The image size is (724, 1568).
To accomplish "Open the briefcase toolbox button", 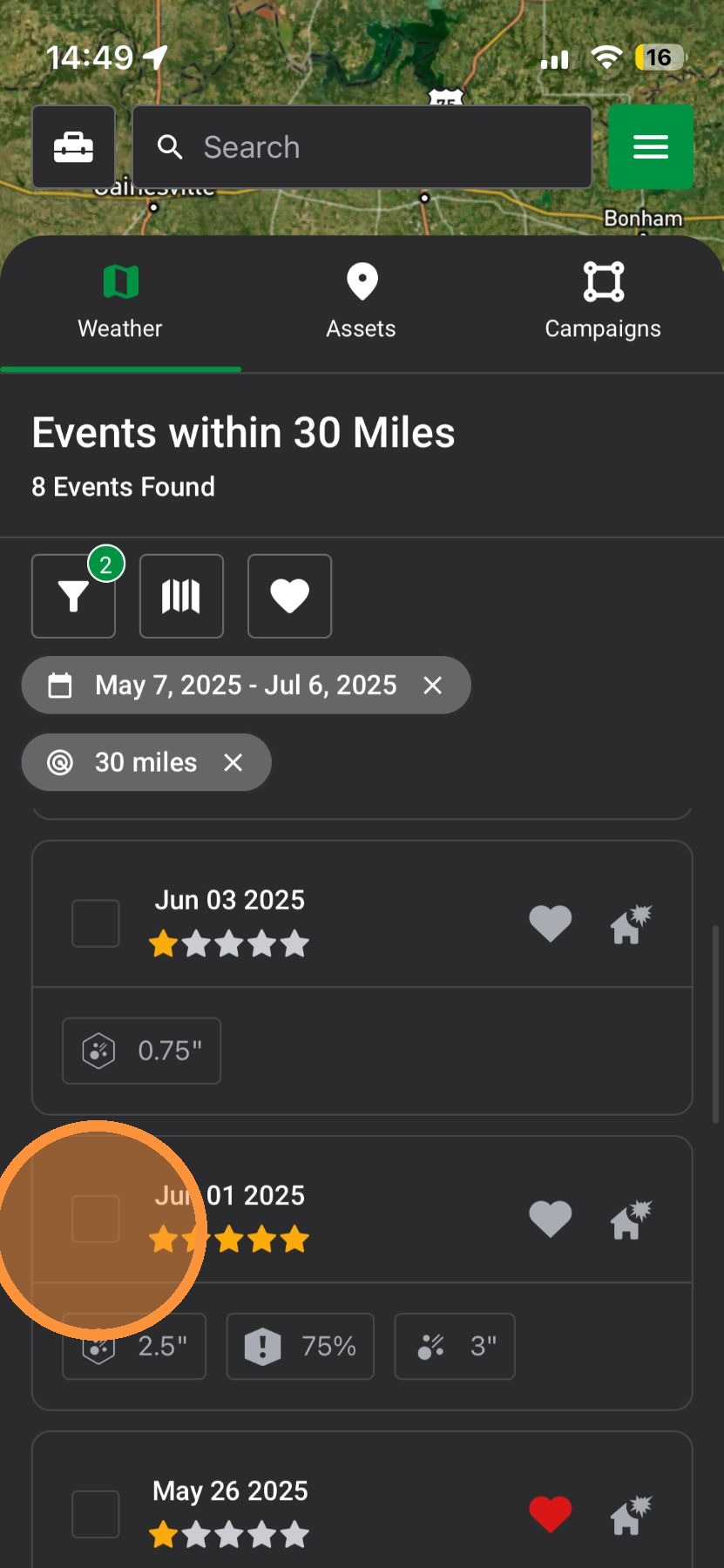I will coord(73,147).
